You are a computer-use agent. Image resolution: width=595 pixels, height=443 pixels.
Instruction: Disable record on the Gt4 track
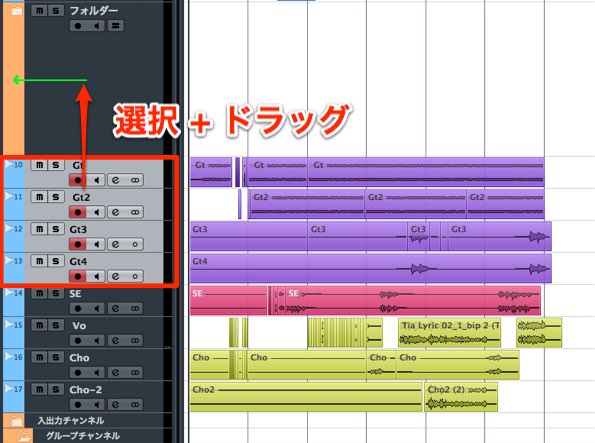pyautogui.click(x=78, y=276)
